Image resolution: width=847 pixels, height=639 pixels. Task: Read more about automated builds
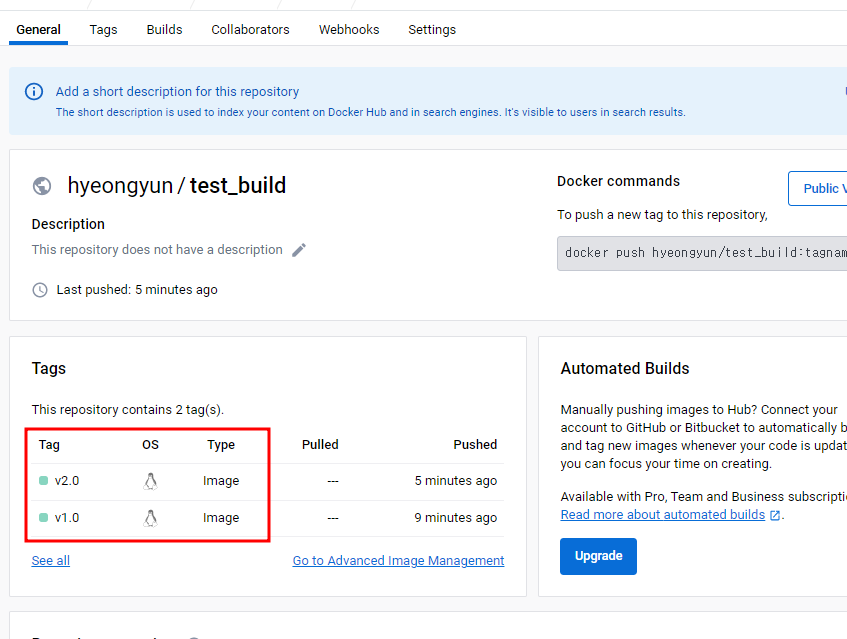pyautogui.click(x=663, y=515)
